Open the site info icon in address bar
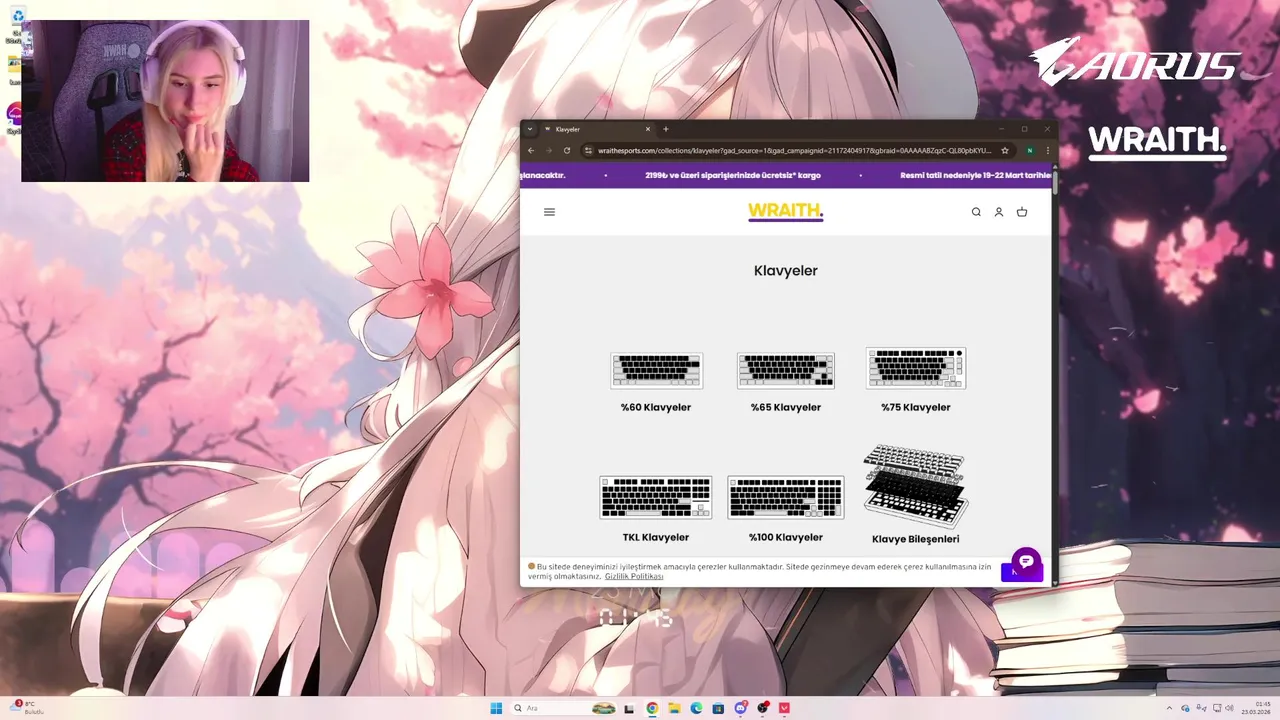The width and height of the screenshot is (1280, 720). 590,150
